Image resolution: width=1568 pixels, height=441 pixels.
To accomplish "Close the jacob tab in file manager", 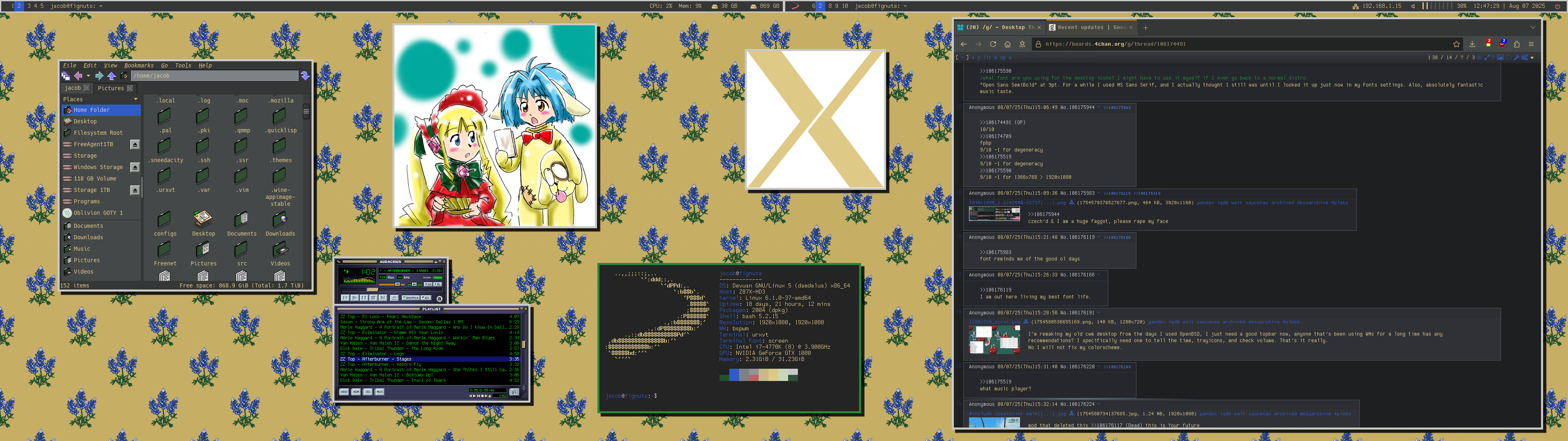I will [87, 88].
